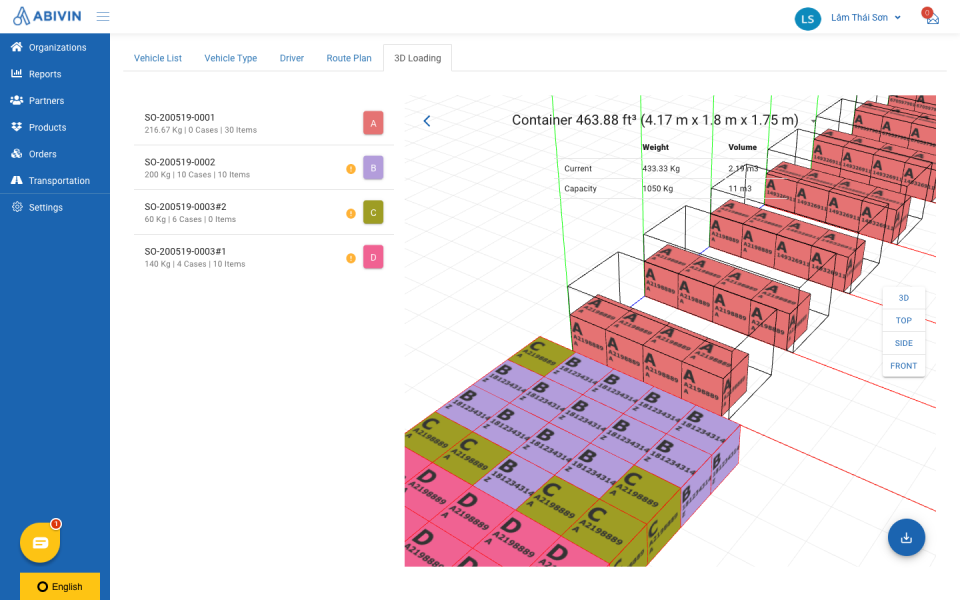Open the mail notifications icon
The height and width of the screenshot is (600, 960).
pyautogui.click(x=932, y=18)
